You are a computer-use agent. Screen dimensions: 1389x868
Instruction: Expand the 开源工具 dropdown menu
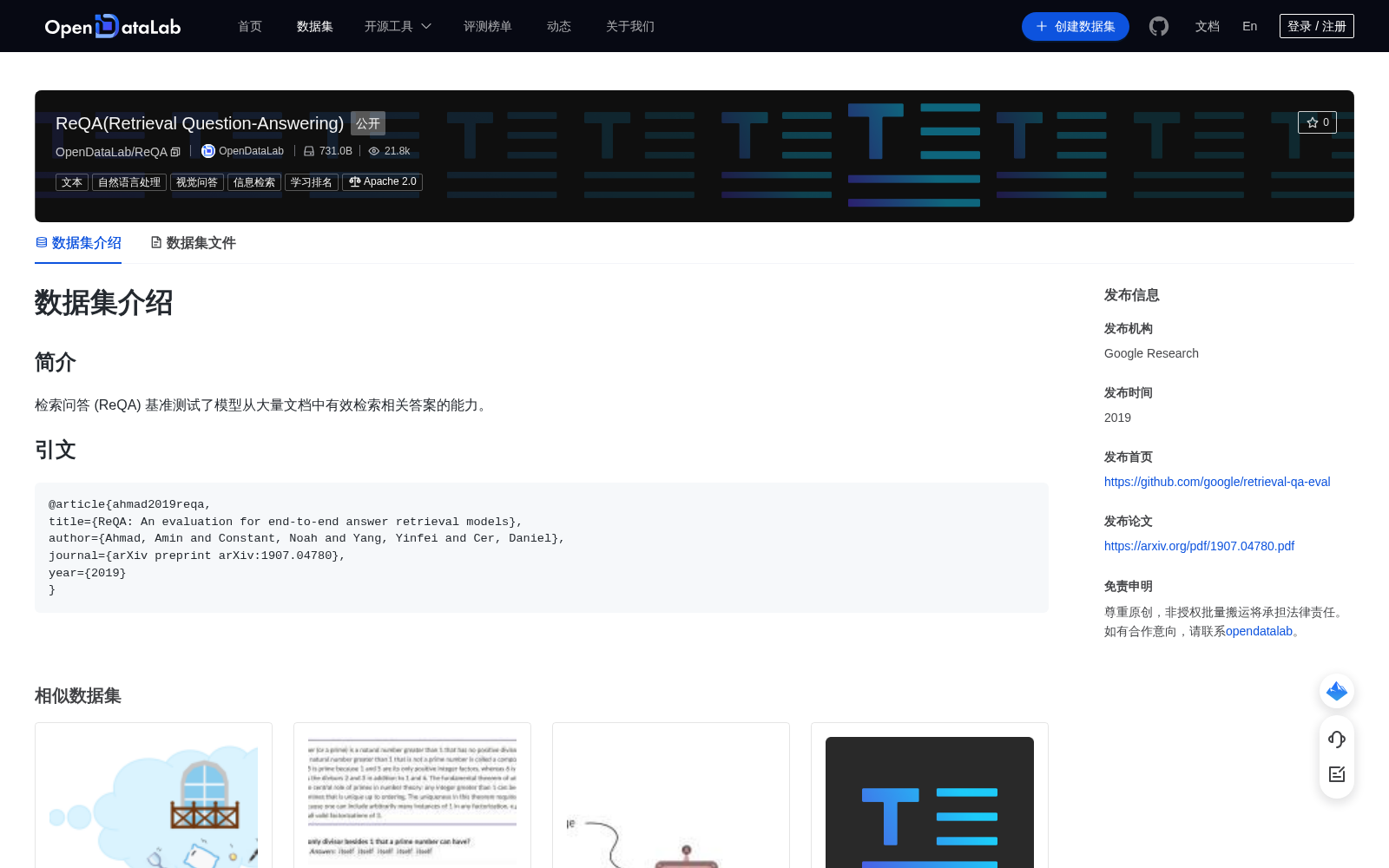click(x=398, y=26)
